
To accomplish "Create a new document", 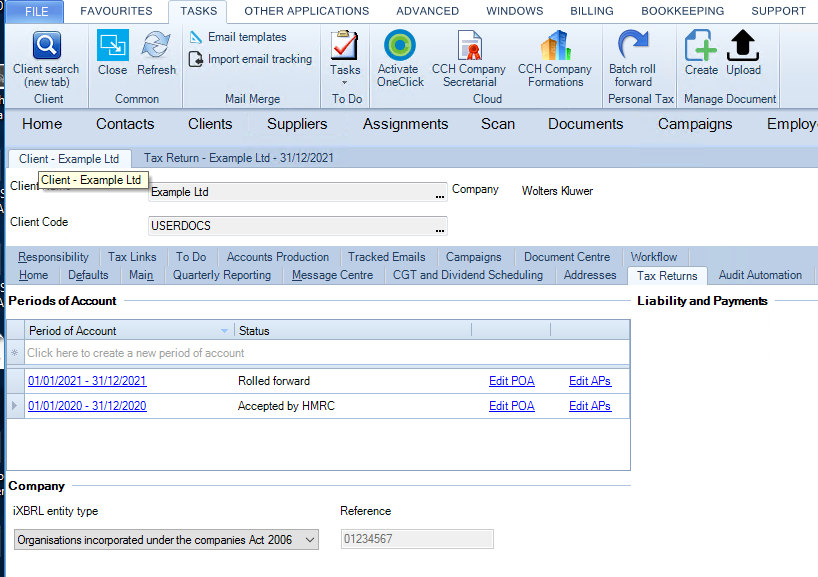I will 701,53.
